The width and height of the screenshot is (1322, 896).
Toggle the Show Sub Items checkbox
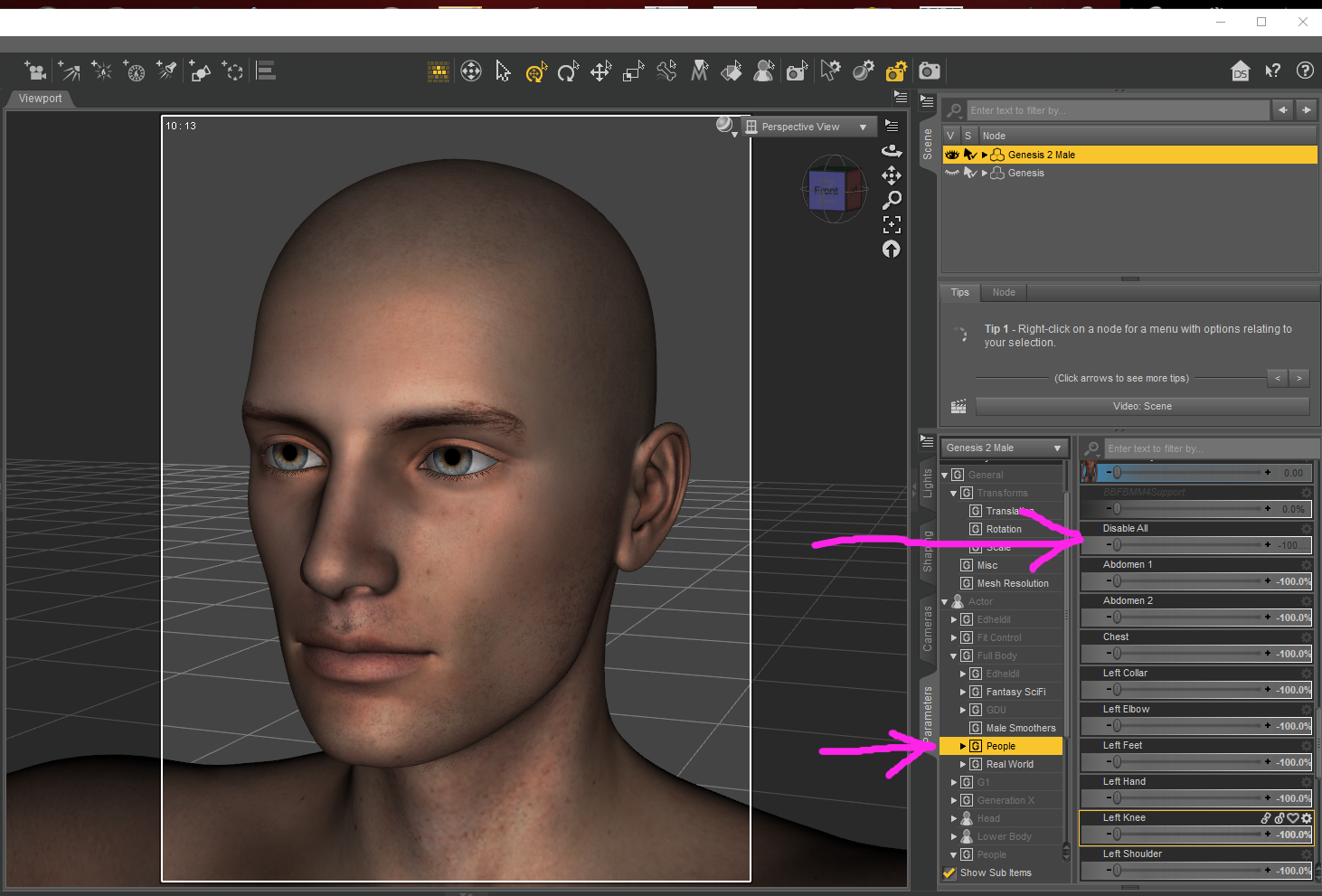pos(949,872)
